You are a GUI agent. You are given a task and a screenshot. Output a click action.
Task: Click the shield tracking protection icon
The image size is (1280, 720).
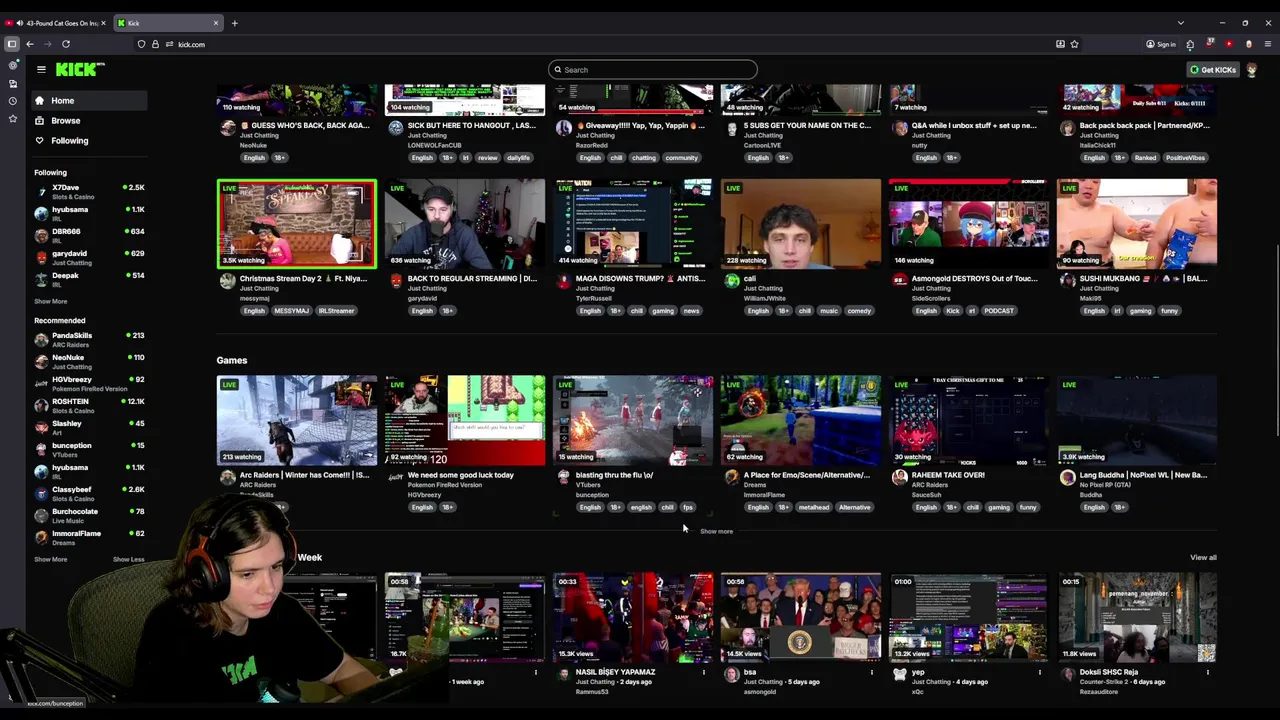pyautogui.click(x=142, y=44)
